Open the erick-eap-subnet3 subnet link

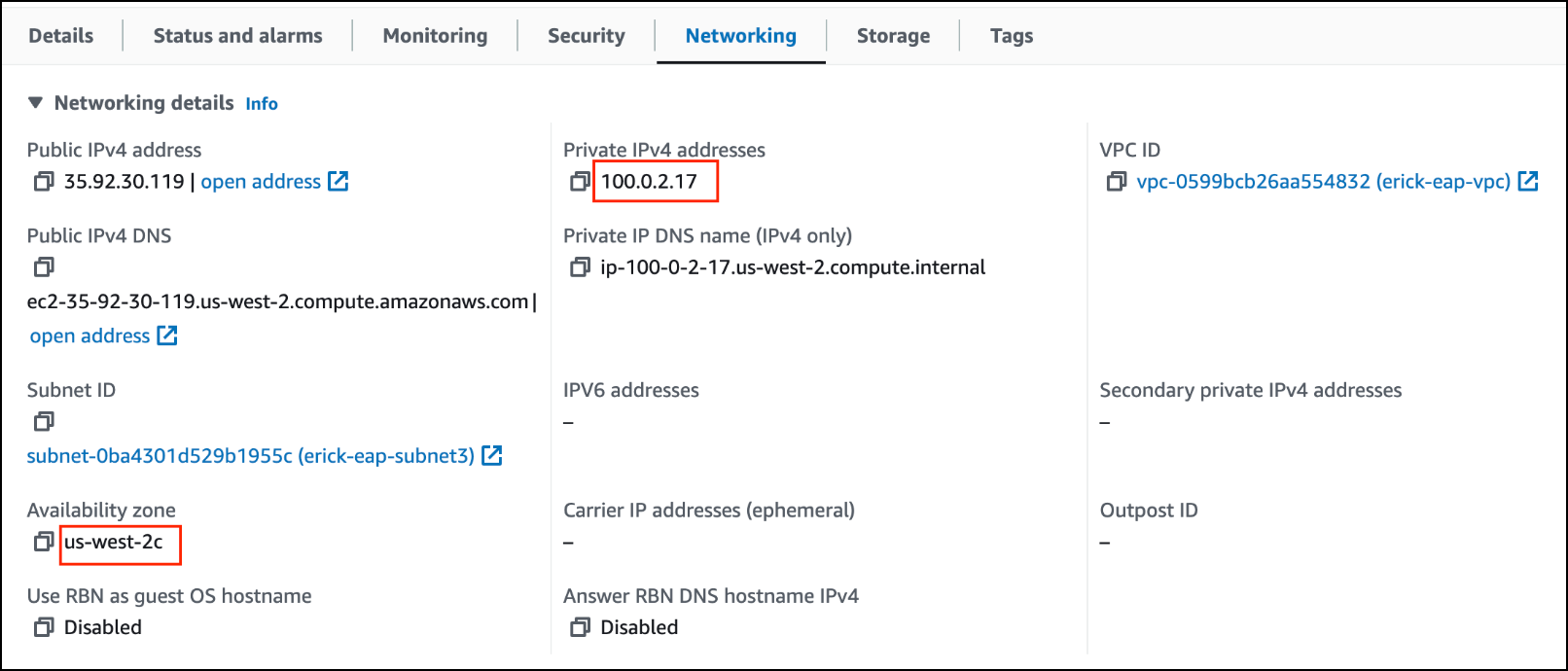[x=251, y=455]
